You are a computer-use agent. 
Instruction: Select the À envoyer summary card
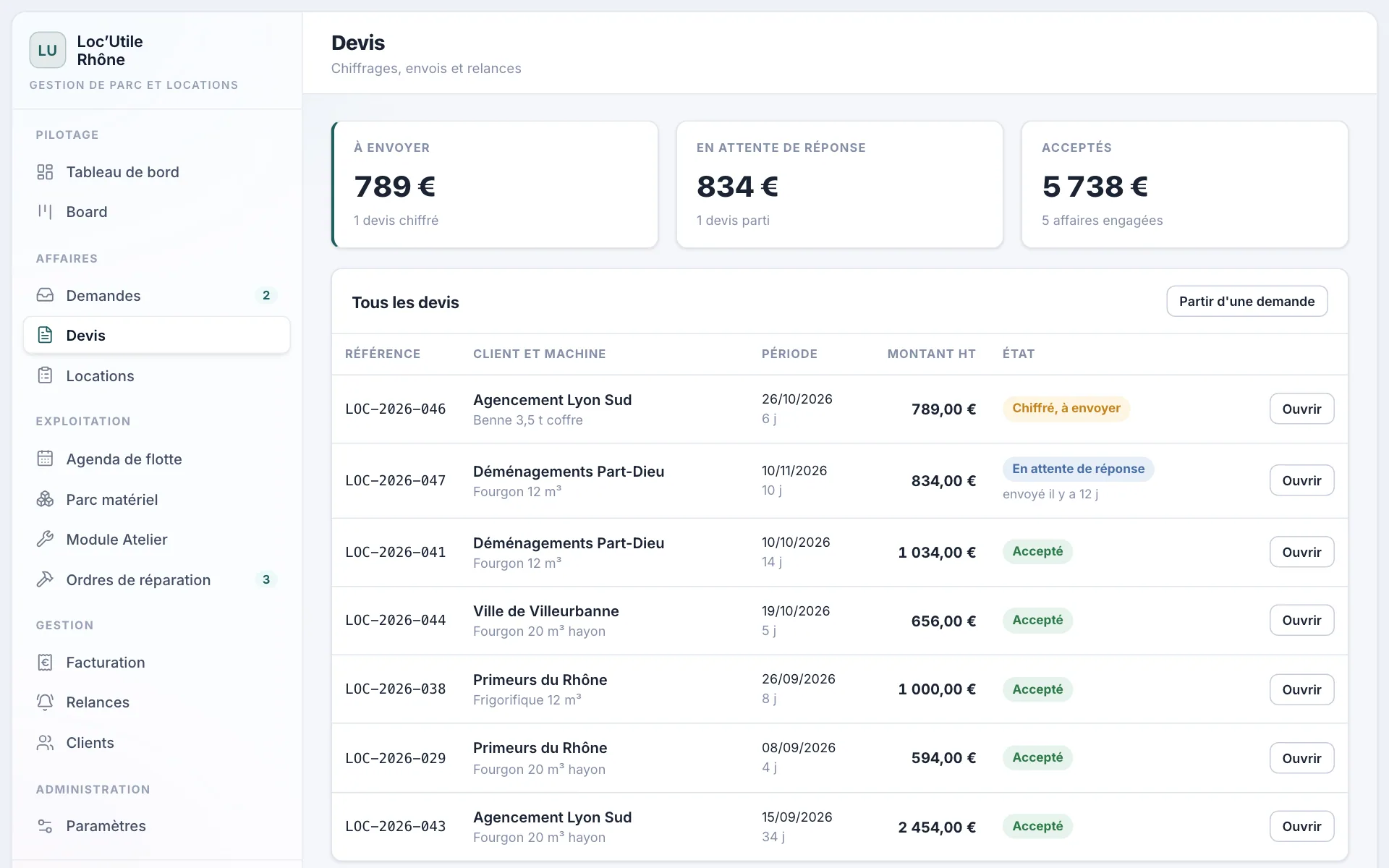495,184
